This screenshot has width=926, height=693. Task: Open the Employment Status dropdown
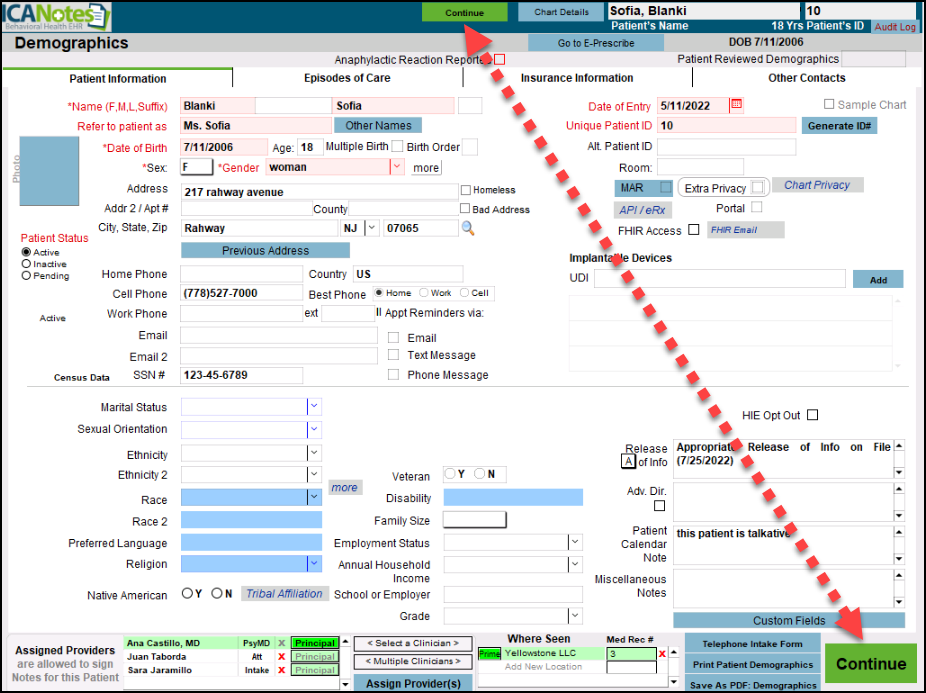575,542
